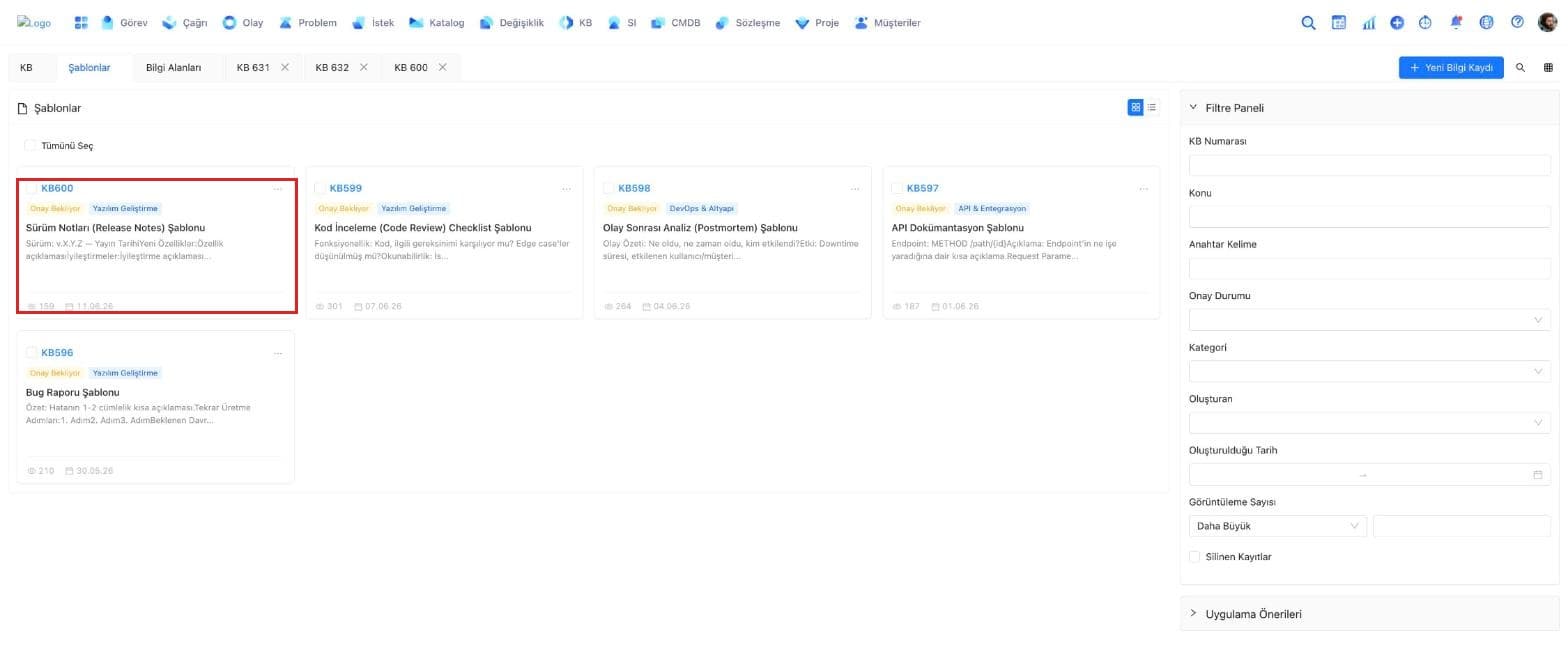
Task: Click the magnifier beside Yeni Bilgi Kaydı
Action: pos(1520,68)
